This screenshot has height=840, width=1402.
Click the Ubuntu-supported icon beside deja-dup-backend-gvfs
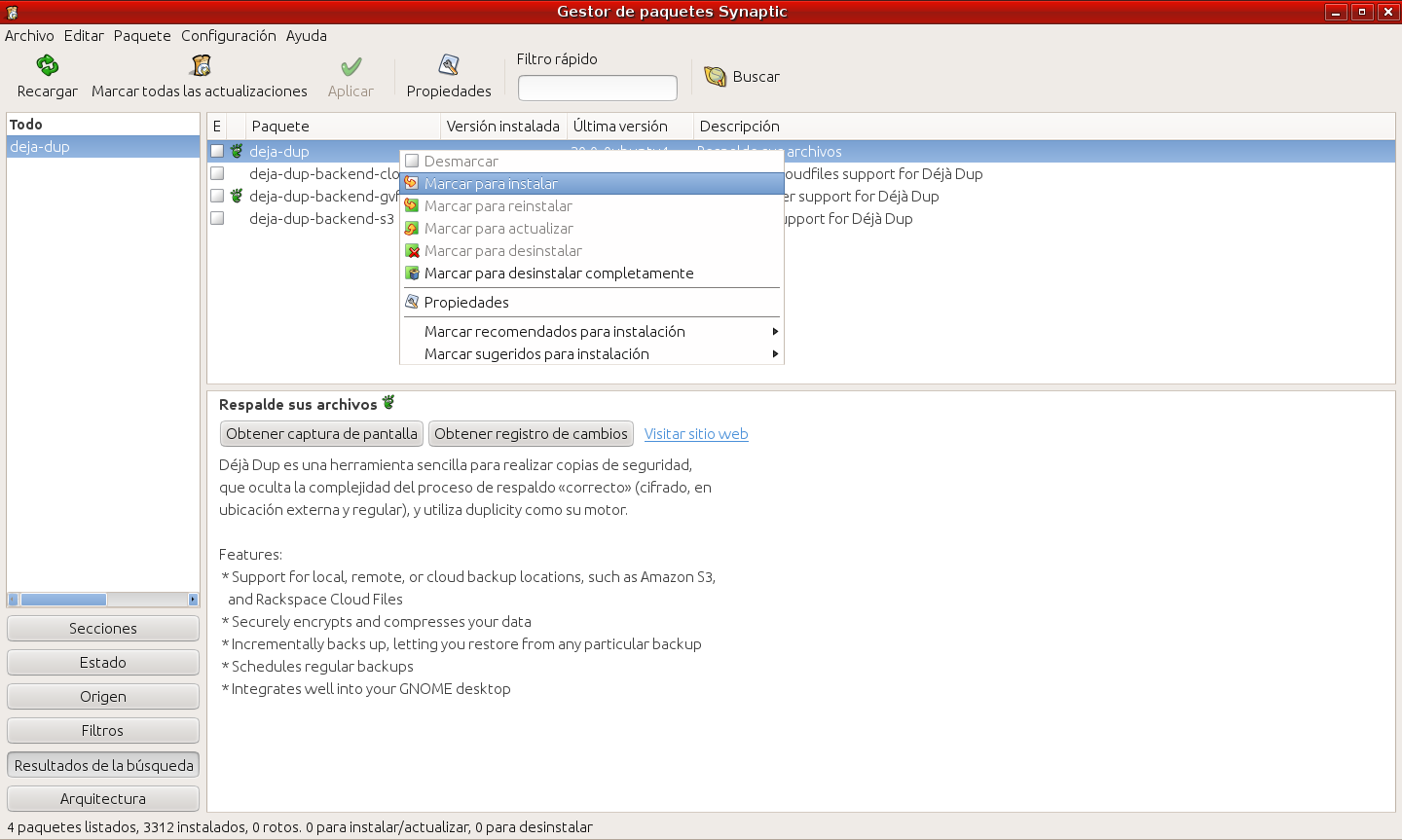click(x=237, y=197)
